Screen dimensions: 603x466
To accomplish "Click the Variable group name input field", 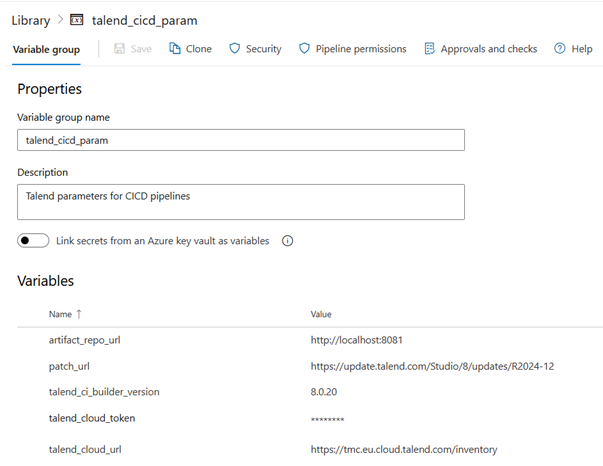I will (240, 140).
